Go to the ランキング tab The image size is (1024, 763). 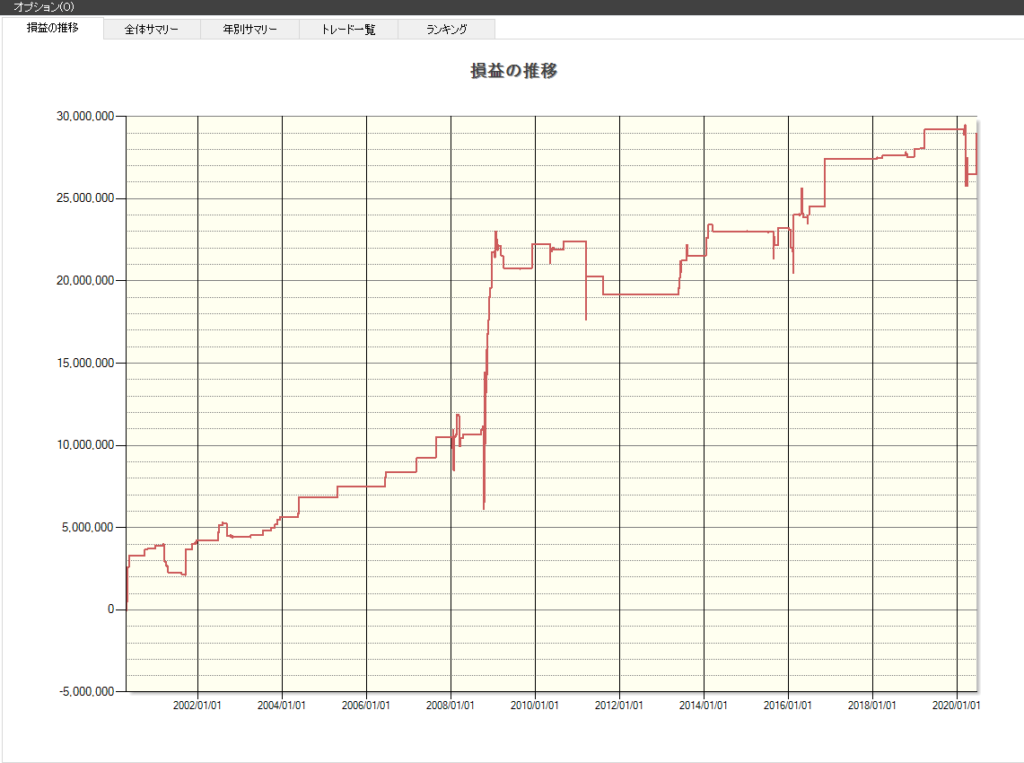(447, 29)
